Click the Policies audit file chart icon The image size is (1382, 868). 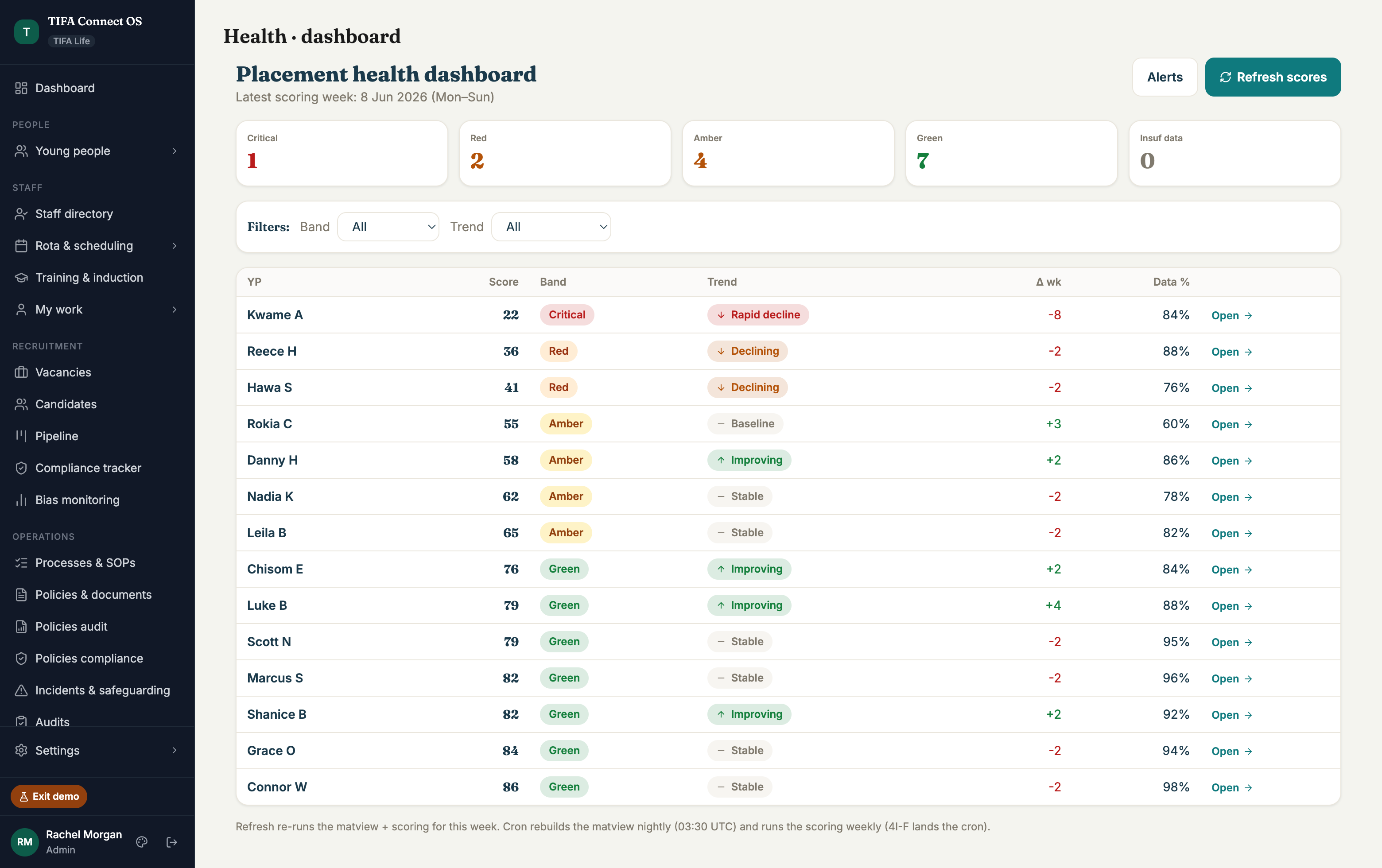pos(21,627)
